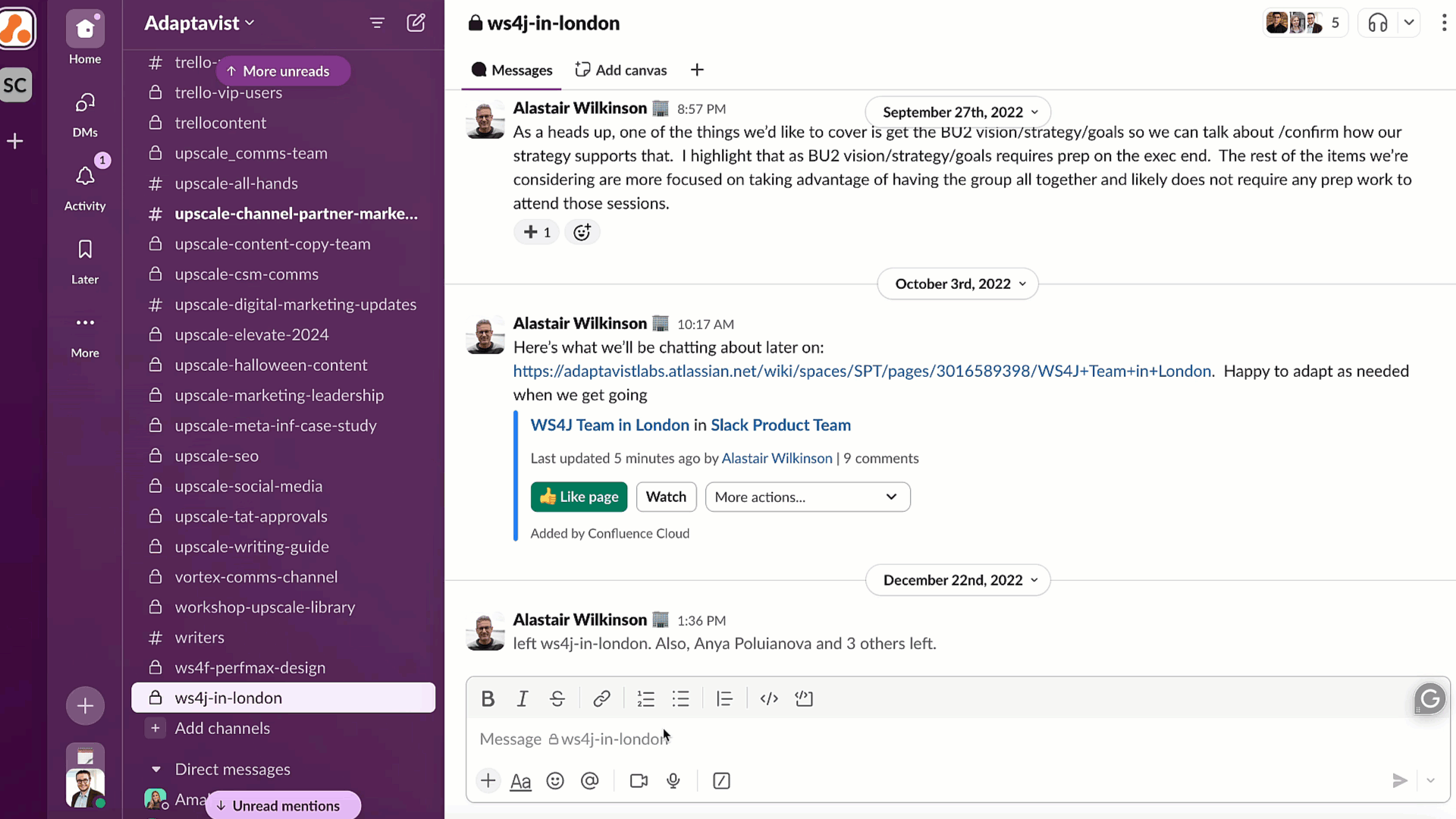Toggle the Watch button on Confluence page
The image size is (1456, 819).
(665, 496)
